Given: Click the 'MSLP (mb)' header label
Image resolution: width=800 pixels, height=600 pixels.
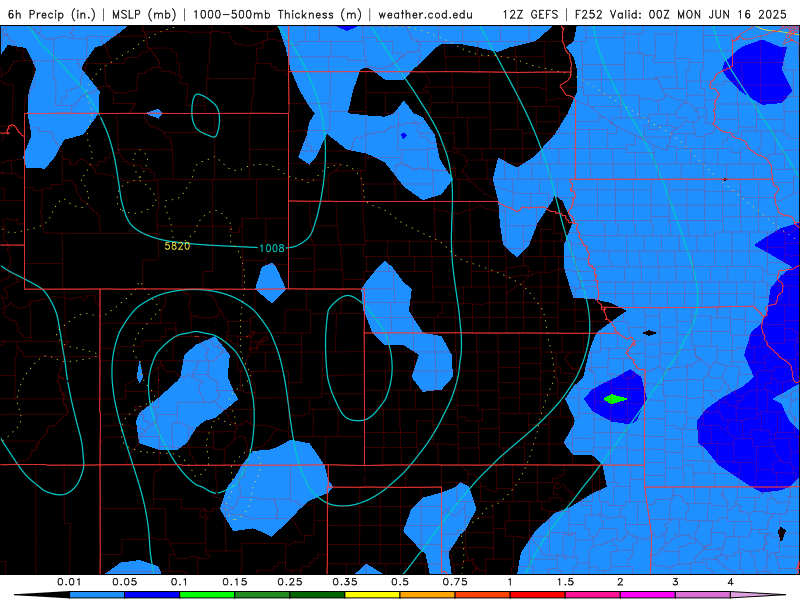Looking at the screenshot, I should pyautogui.click(x=144, y=14).
